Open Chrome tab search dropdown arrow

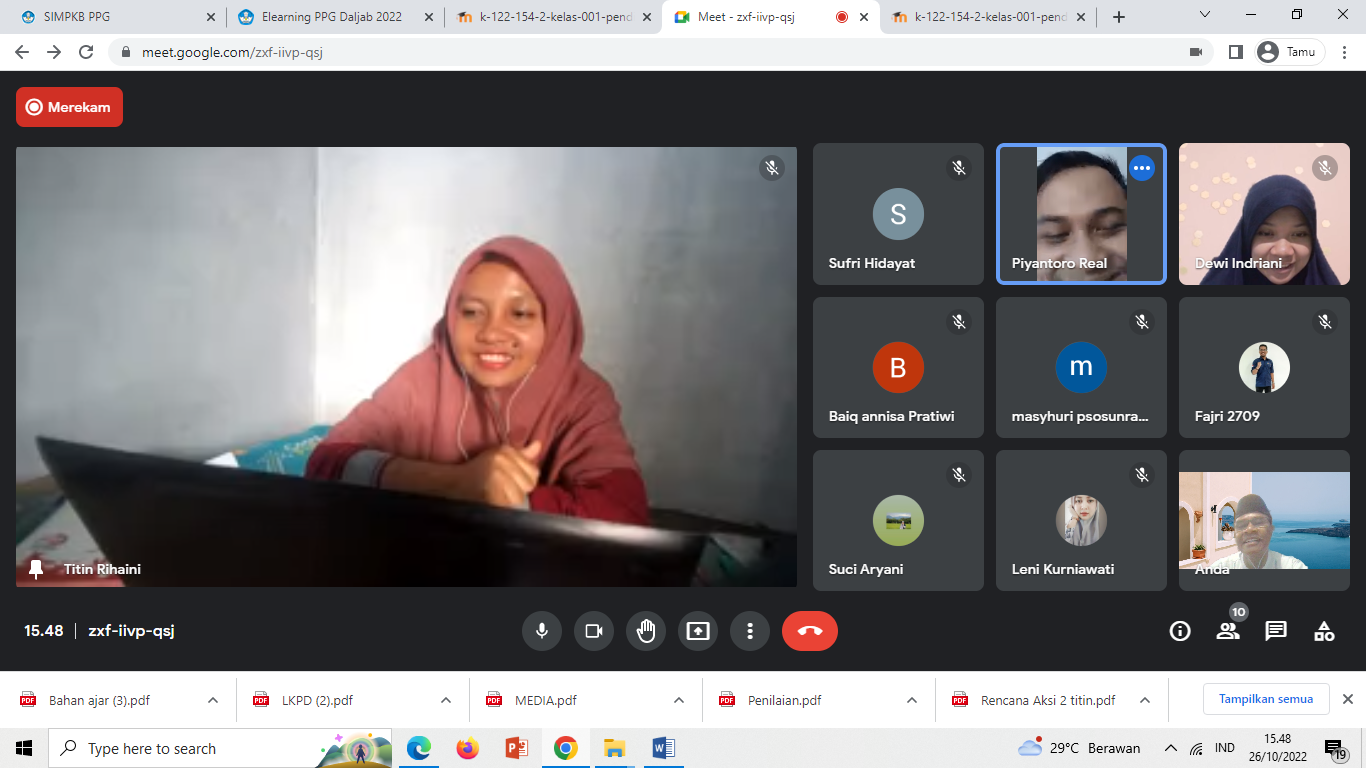click(1205, 15)
